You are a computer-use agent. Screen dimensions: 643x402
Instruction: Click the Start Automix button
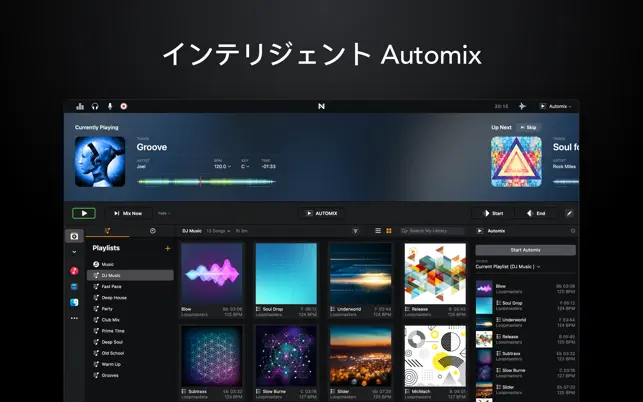point(525,250)
